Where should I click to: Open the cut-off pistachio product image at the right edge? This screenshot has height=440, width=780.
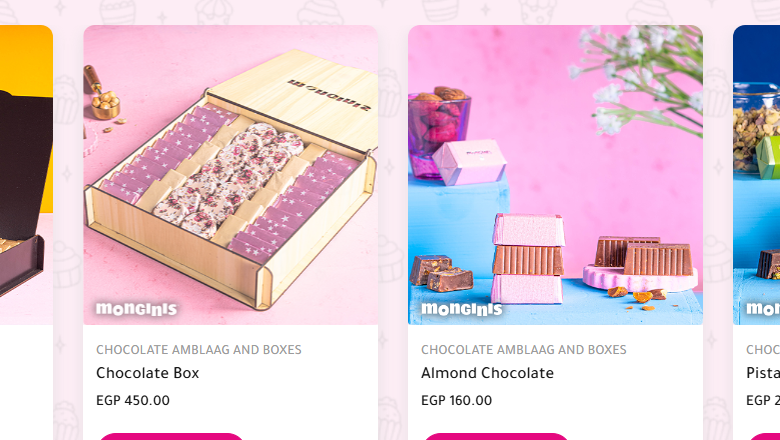pos(757,175)
